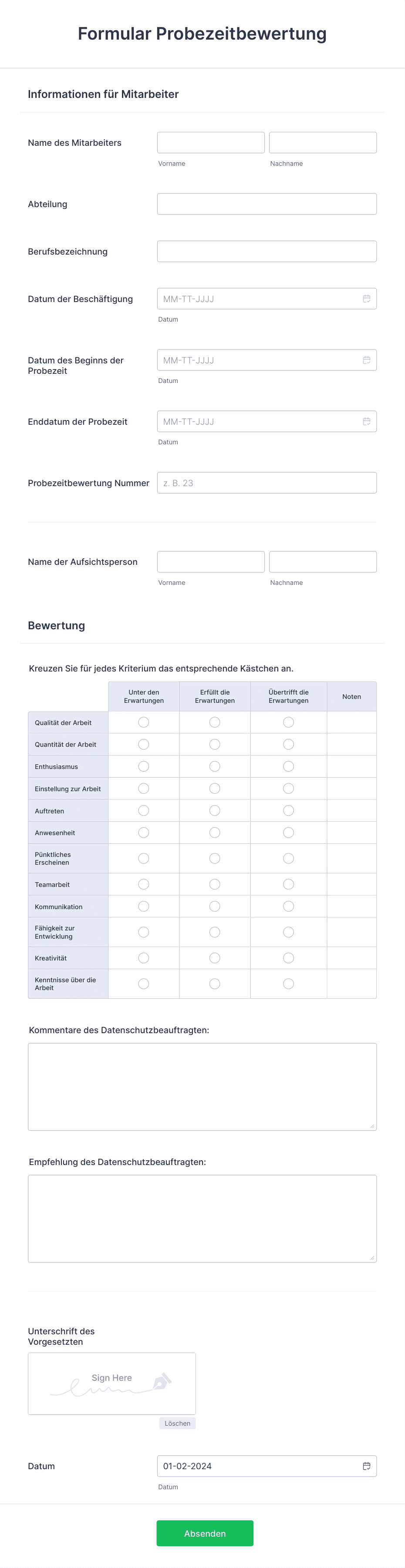Choose Übertrifft die Erwartungen for Kreativität
This screenshot has width=405, height=1568.
(289, 958)
